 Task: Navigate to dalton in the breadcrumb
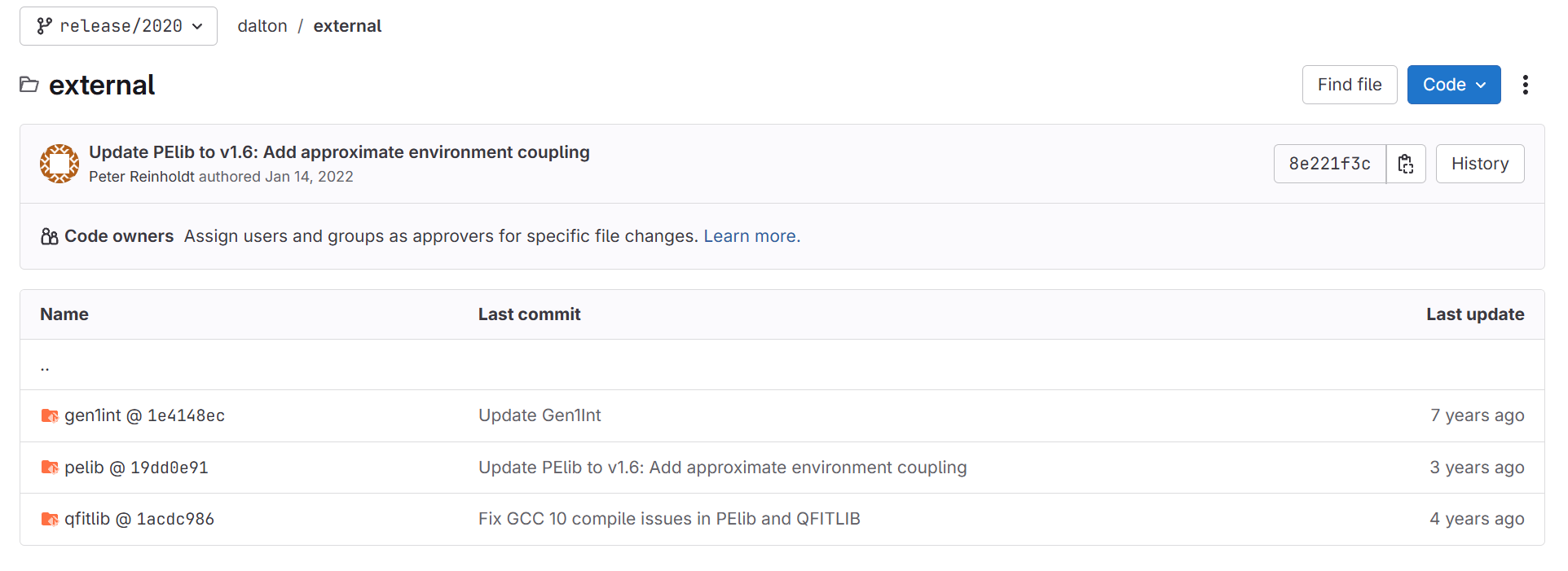click(x=262, y=26)
